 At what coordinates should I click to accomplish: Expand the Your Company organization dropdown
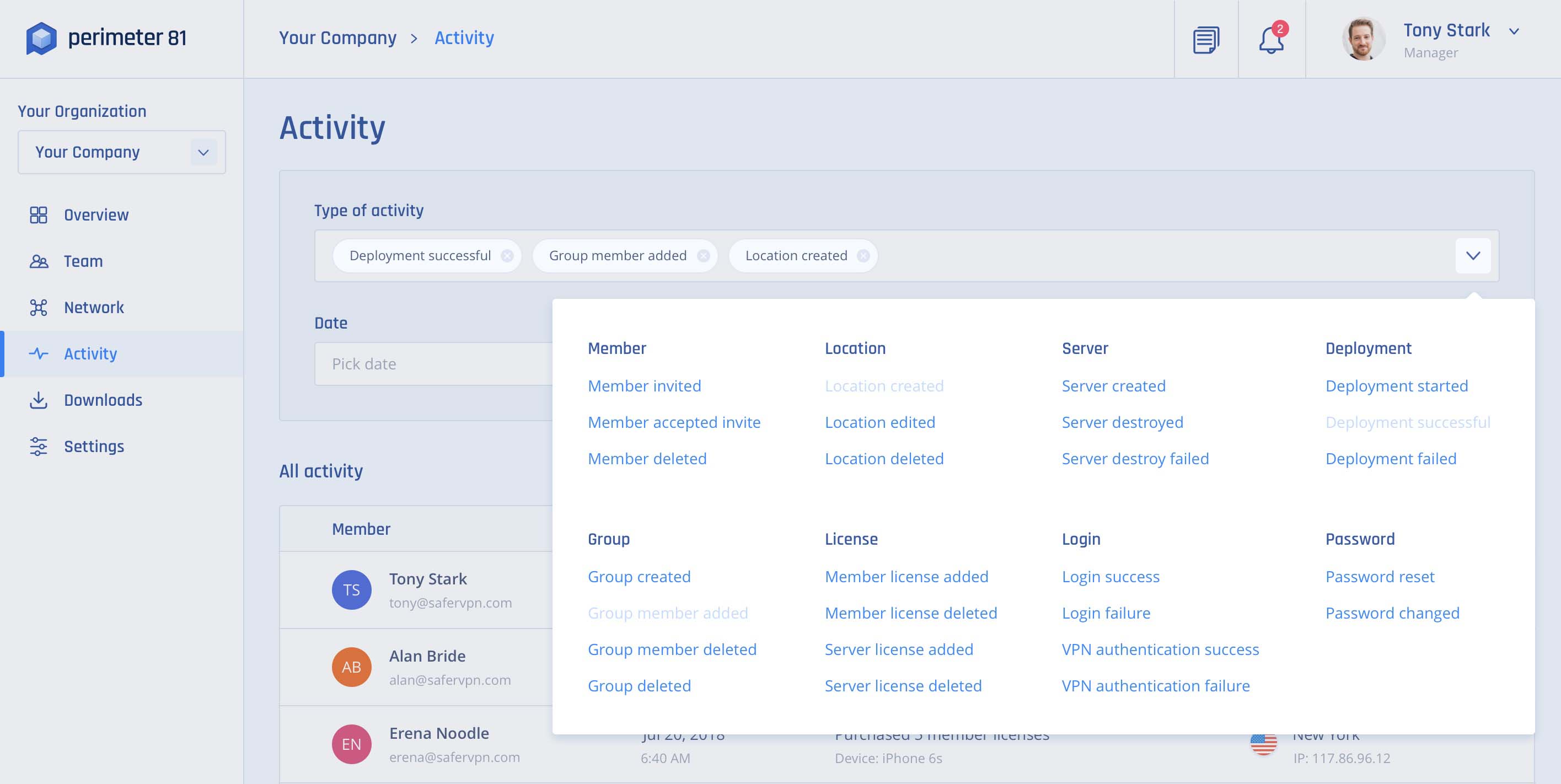[203, 152]
